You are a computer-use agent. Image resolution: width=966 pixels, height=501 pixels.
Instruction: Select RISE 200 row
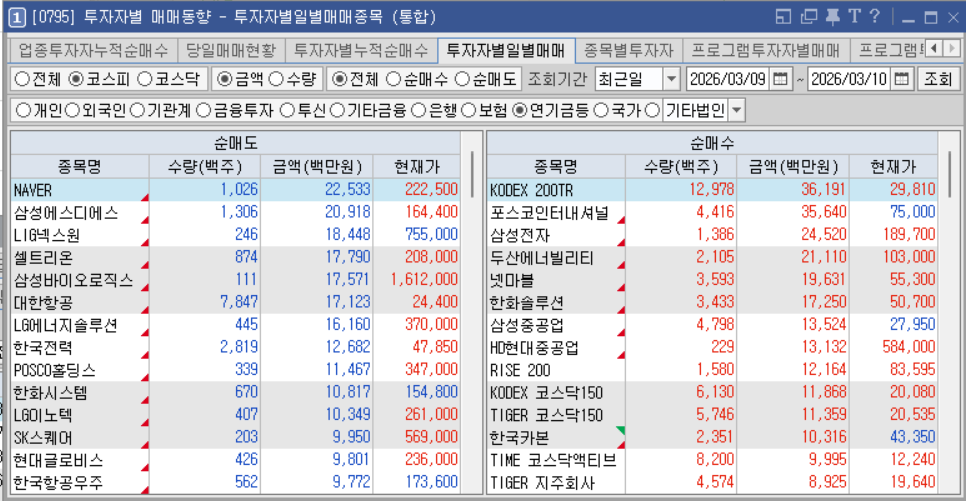click(712, 370)
